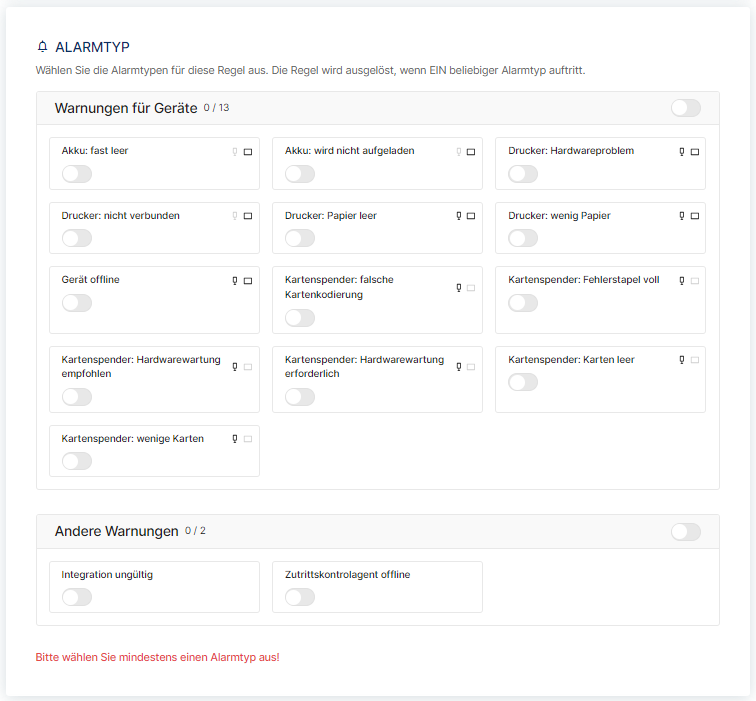Click tablet icon on 'Gerät offline' card
Image resolution: width=756 pixels, height=701 pixels.
tap(248, 281)
